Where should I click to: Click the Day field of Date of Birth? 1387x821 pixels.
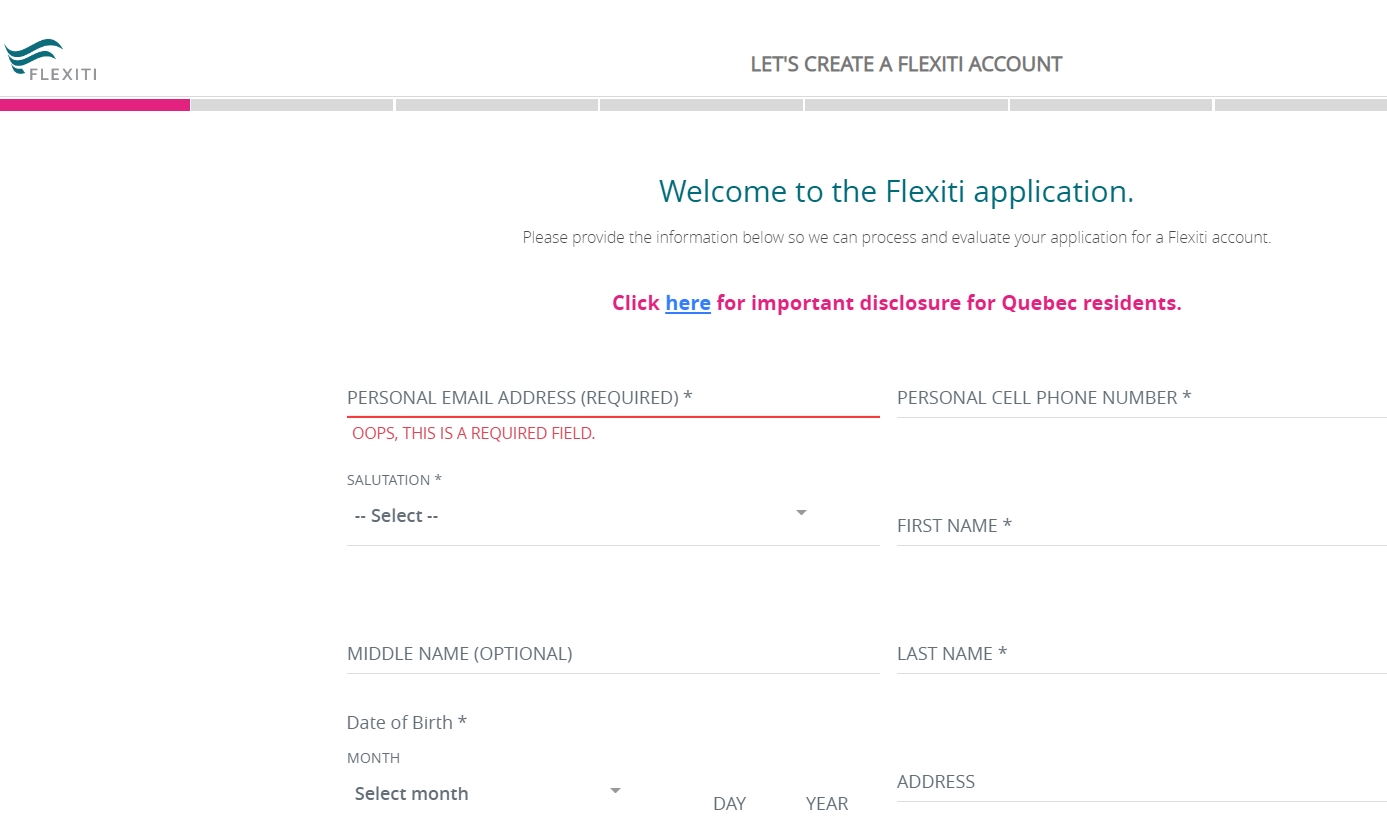tap(729, 804)
